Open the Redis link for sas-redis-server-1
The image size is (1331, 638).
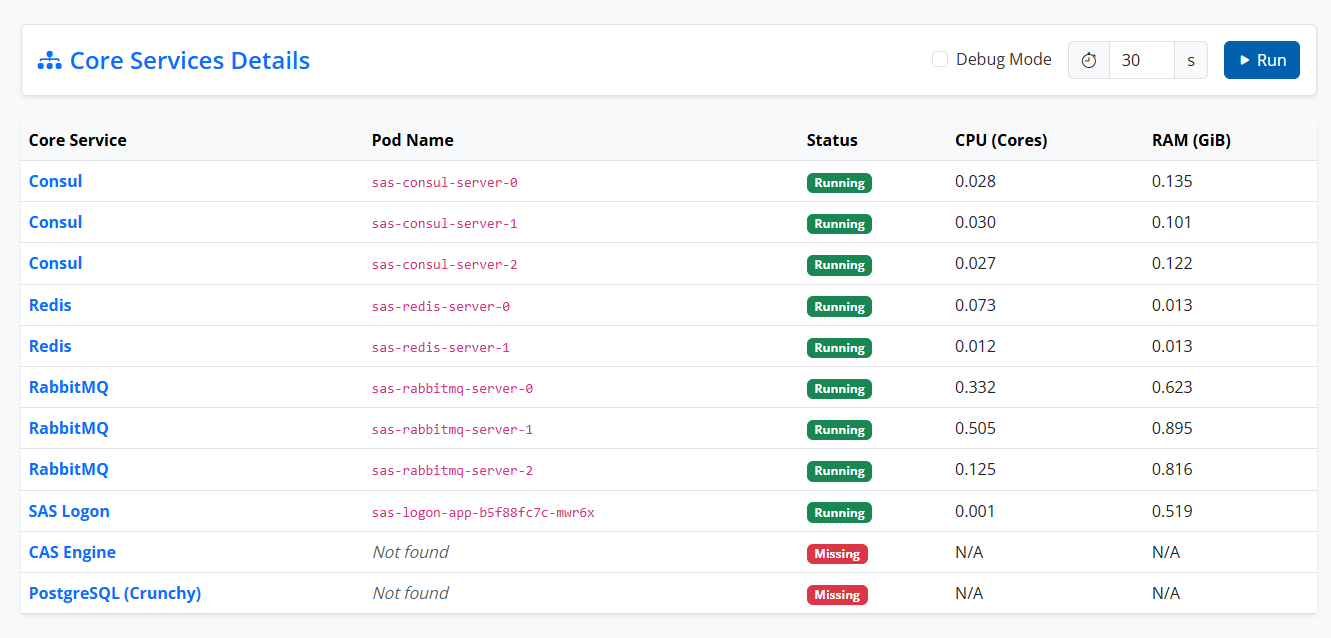click(x=50, y=346)
